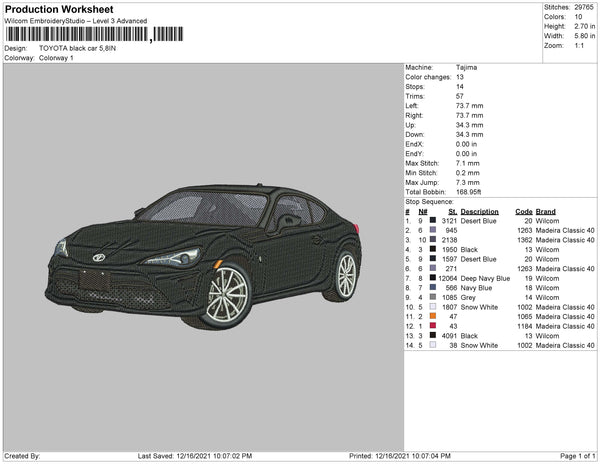Click the 'Page 1 of 1' footer text

577,456
